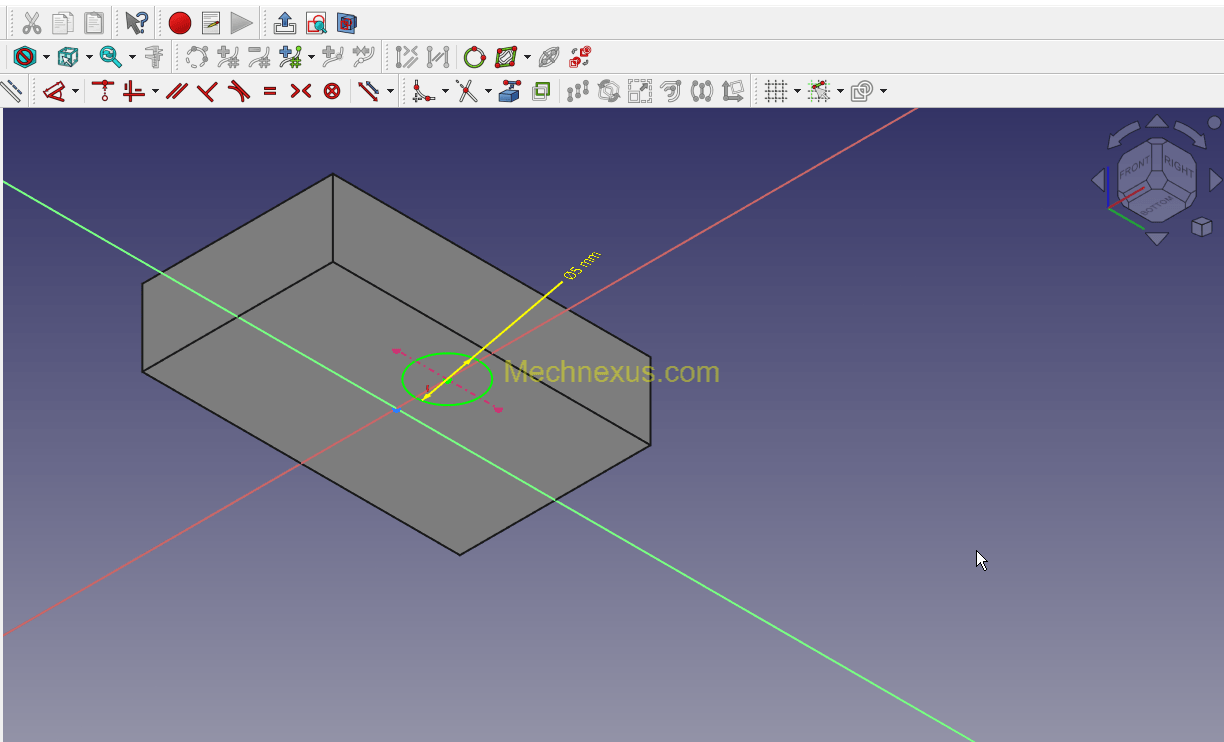This screenshot has width=1224, height=742.
Task: Click the FRONT face of navigation cube
Action: pos(1134,170)
